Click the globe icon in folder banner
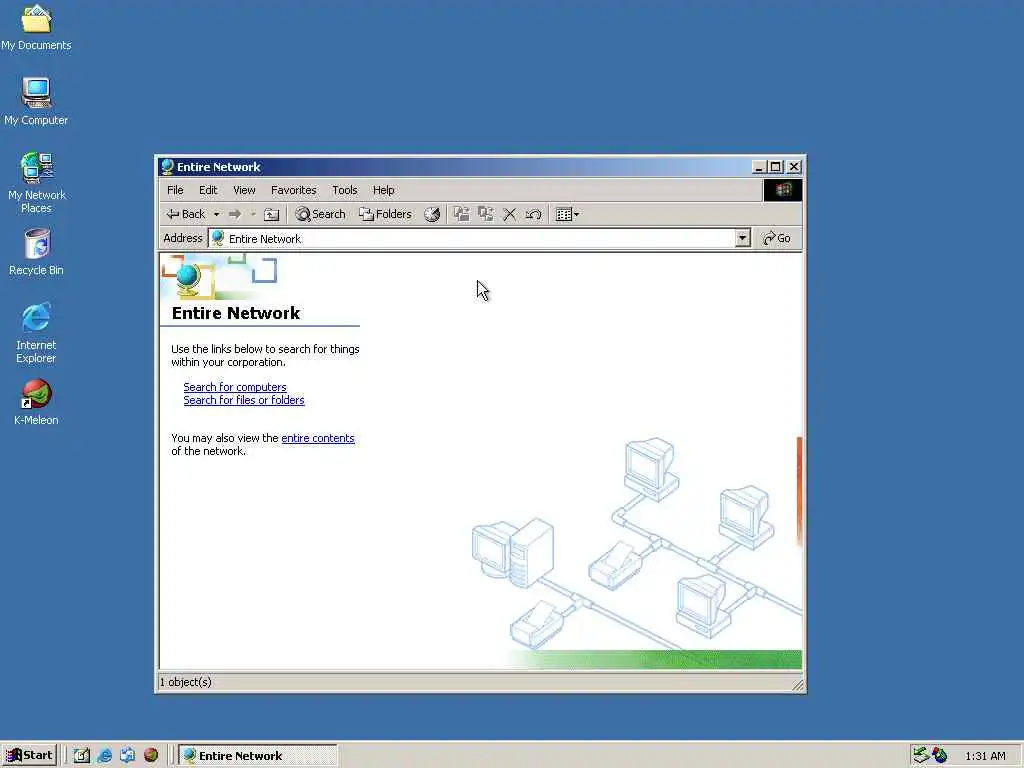1024x768 pixels. click(x=187, y=278)
